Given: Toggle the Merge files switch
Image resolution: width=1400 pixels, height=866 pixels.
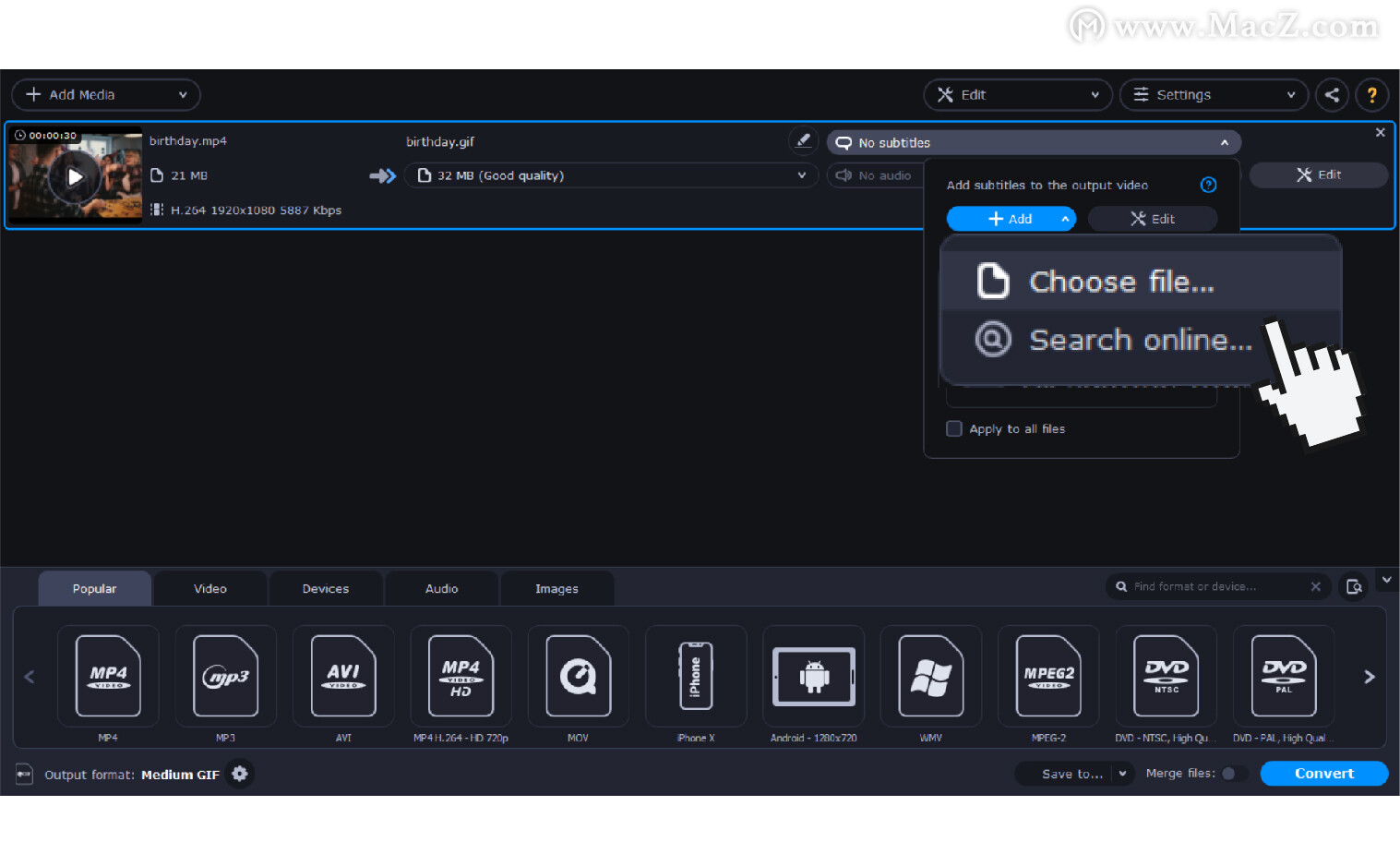Looking at the screenshot, I should (1234, 774).
